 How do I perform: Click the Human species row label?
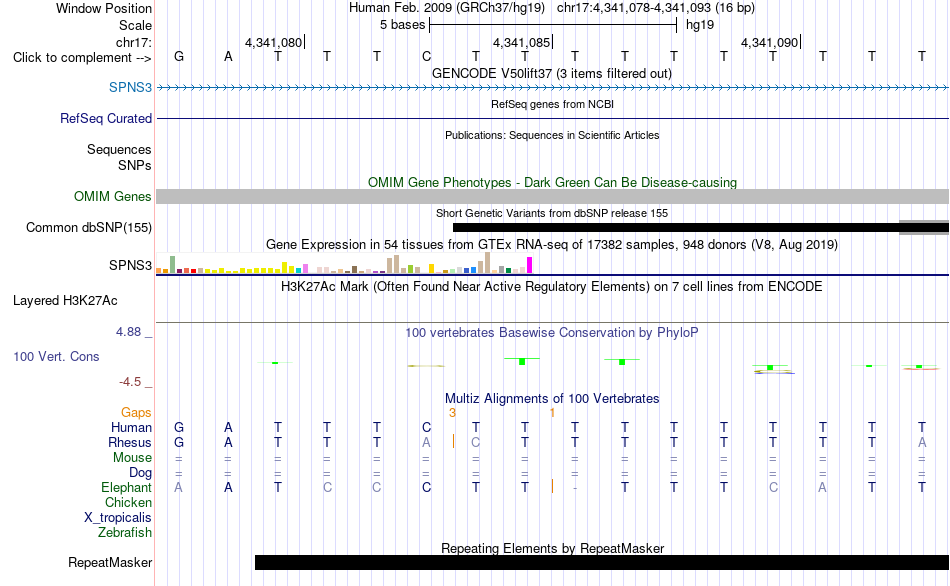click(131, 428)
